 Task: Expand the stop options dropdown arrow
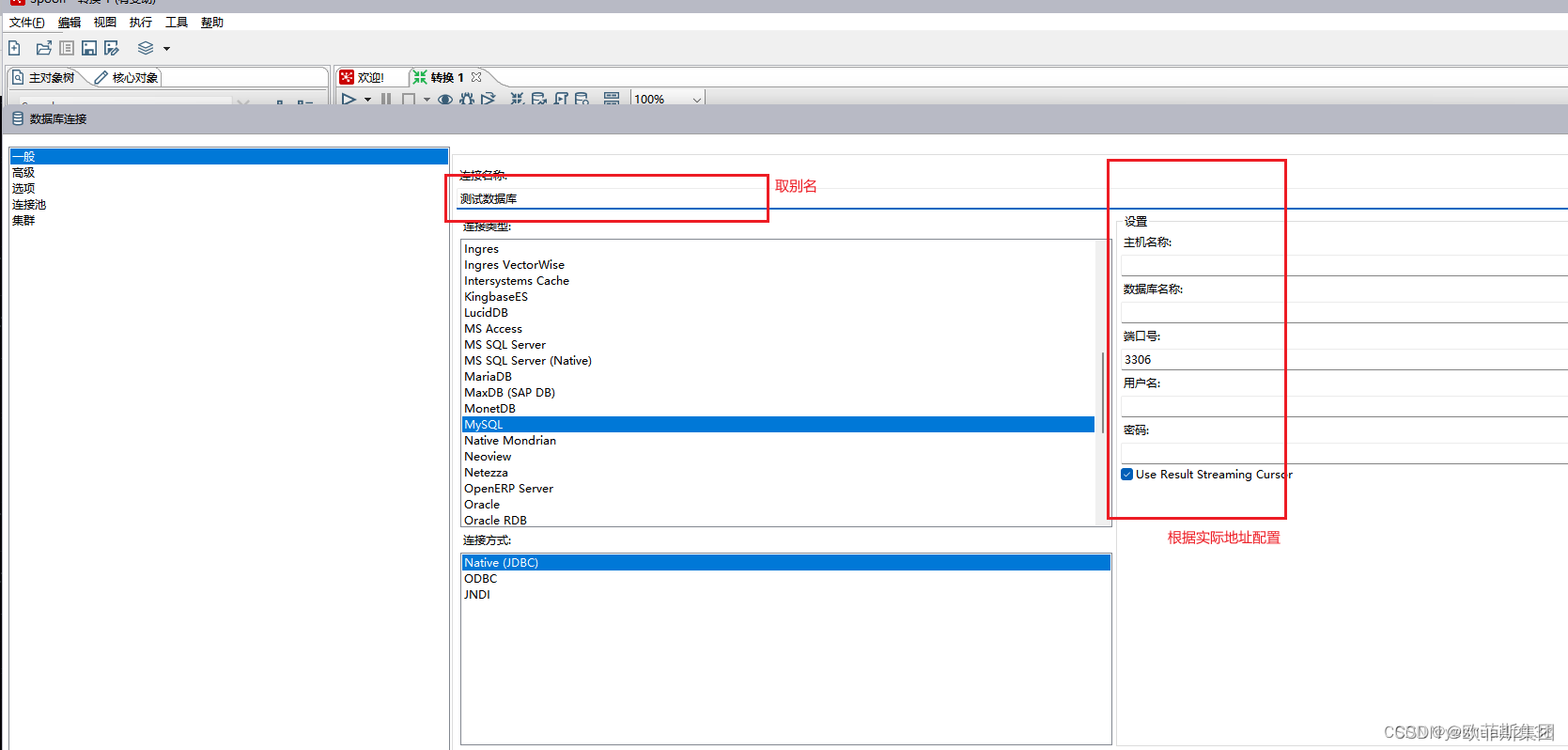pyautogui.click(x=427, y=99)
